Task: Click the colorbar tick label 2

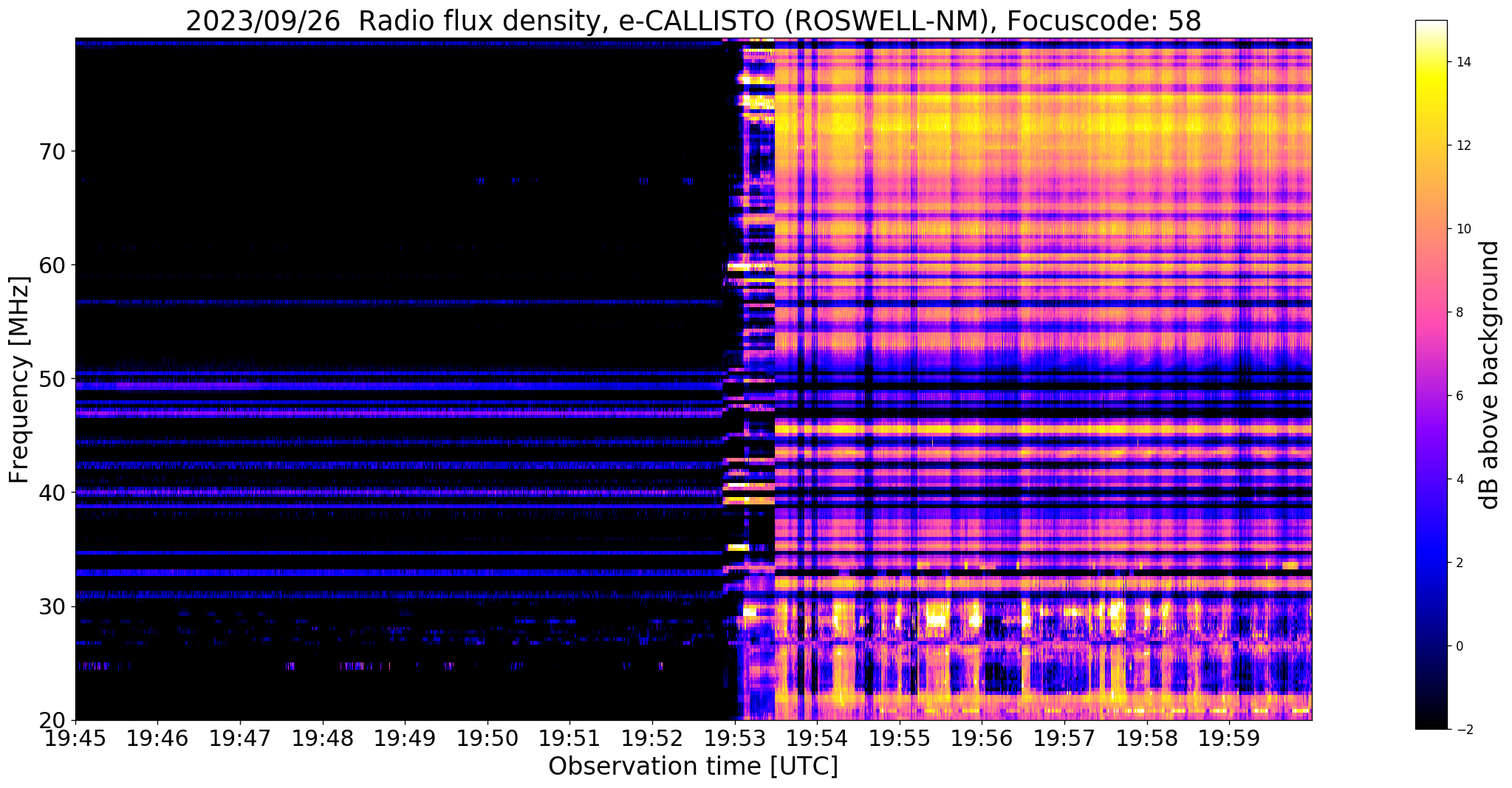Action: pos(1460,563)
